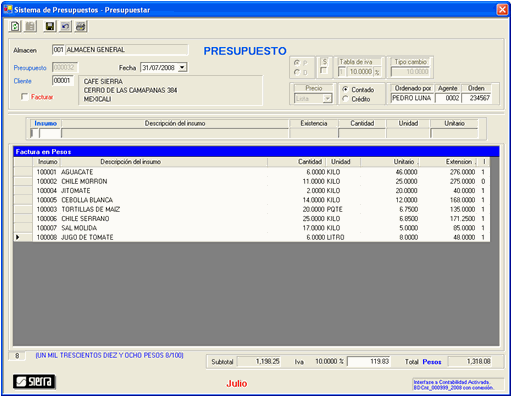Click the Subtotal value 1,198.25

click(259, 361)
